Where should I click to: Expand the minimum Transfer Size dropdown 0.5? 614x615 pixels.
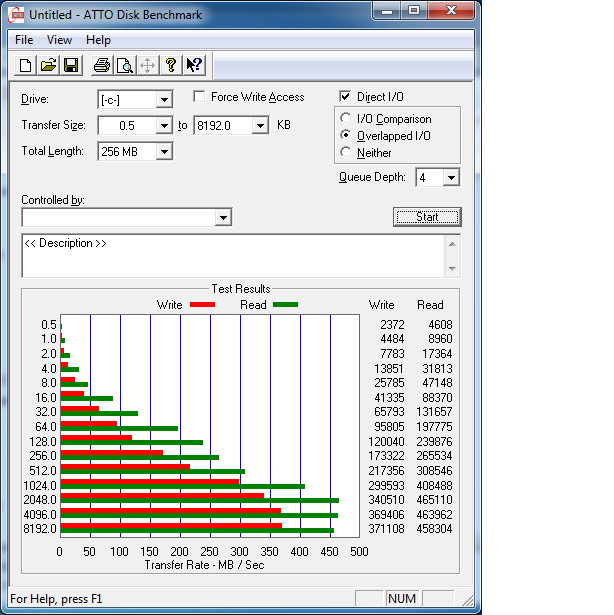[x=164, y=126]
